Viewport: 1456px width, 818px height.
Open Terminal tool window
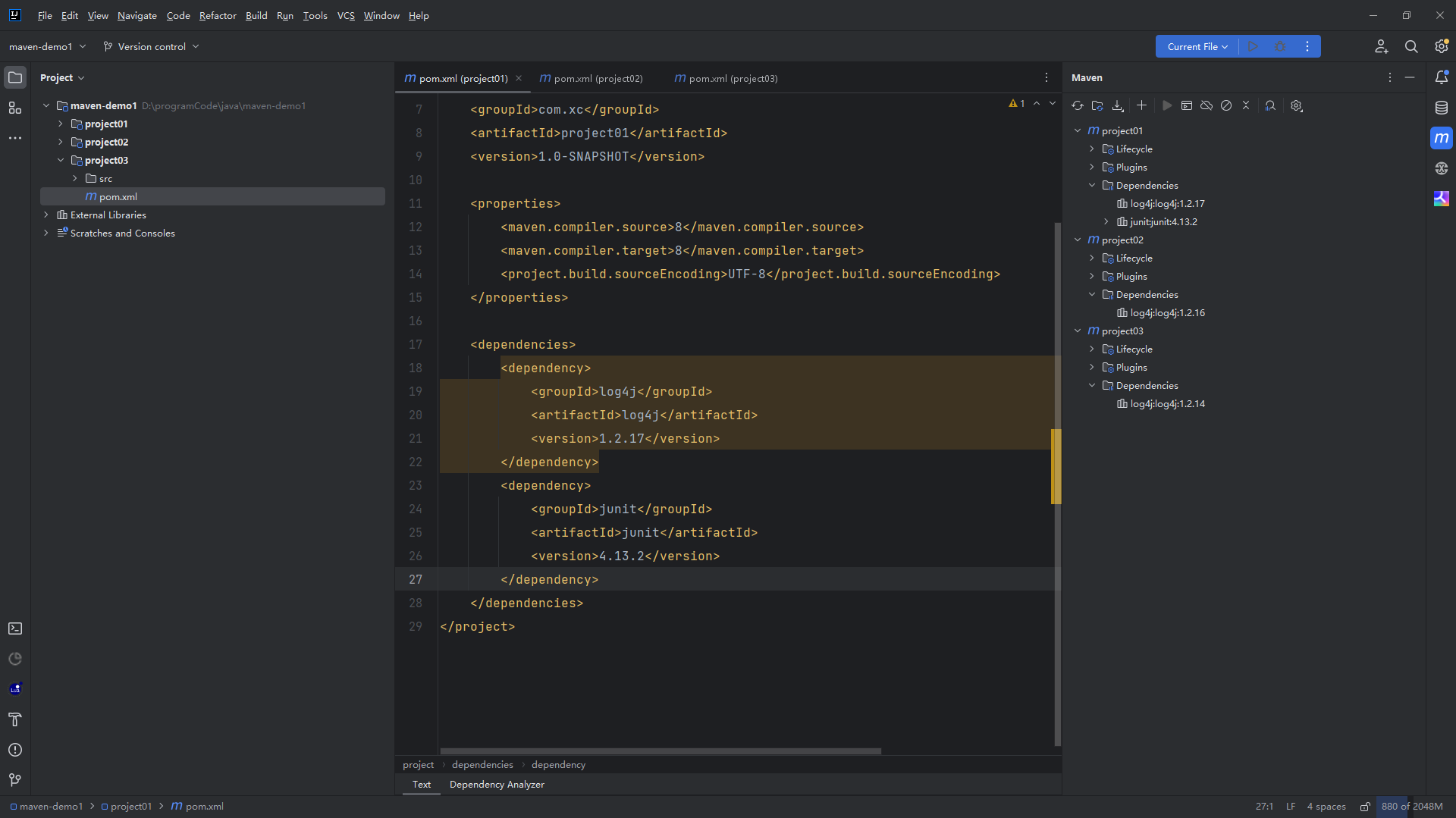tap(15, 628)
